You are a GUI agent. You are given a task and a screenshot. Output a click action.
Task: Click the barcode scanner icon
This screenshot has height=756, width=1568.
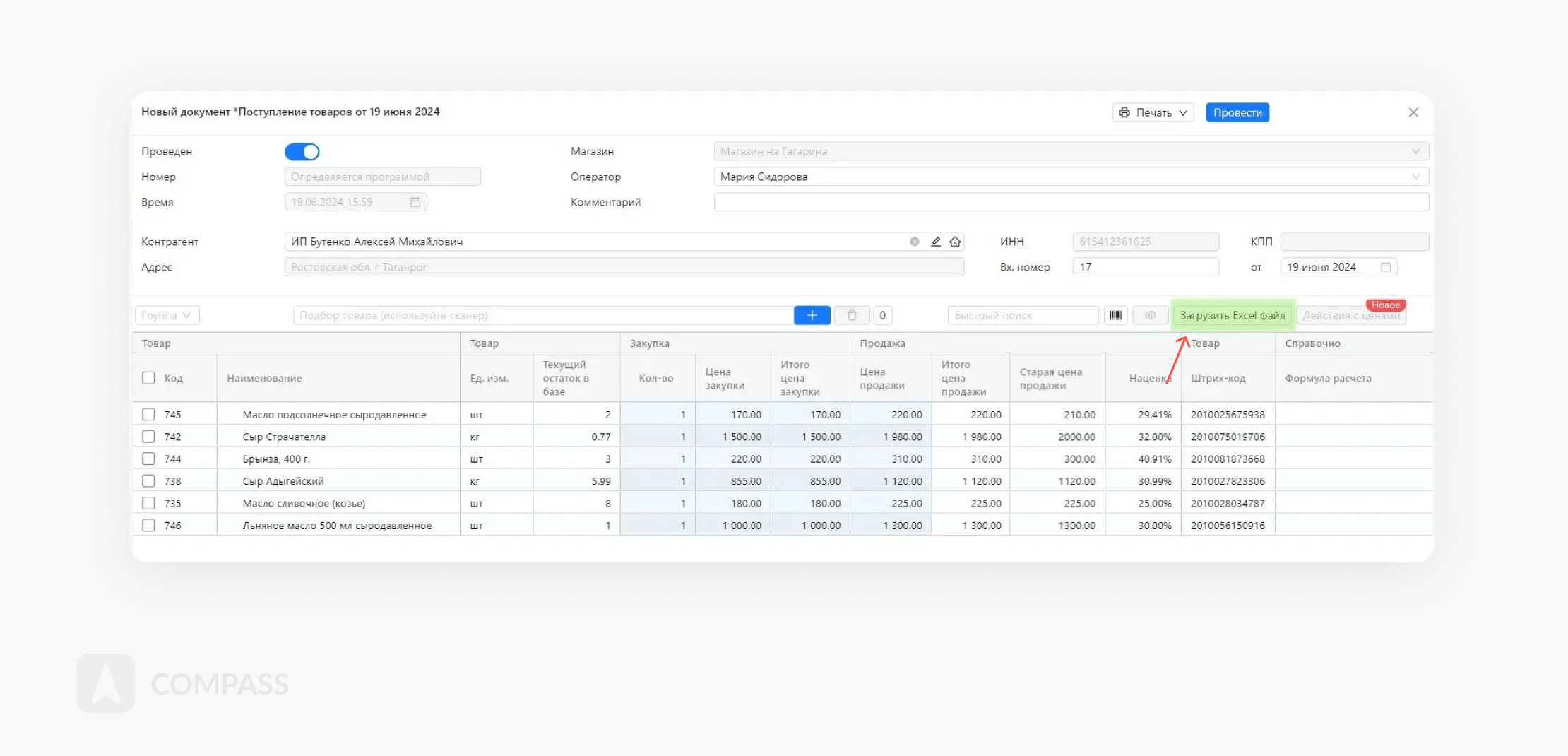[x=1115, y=315]
